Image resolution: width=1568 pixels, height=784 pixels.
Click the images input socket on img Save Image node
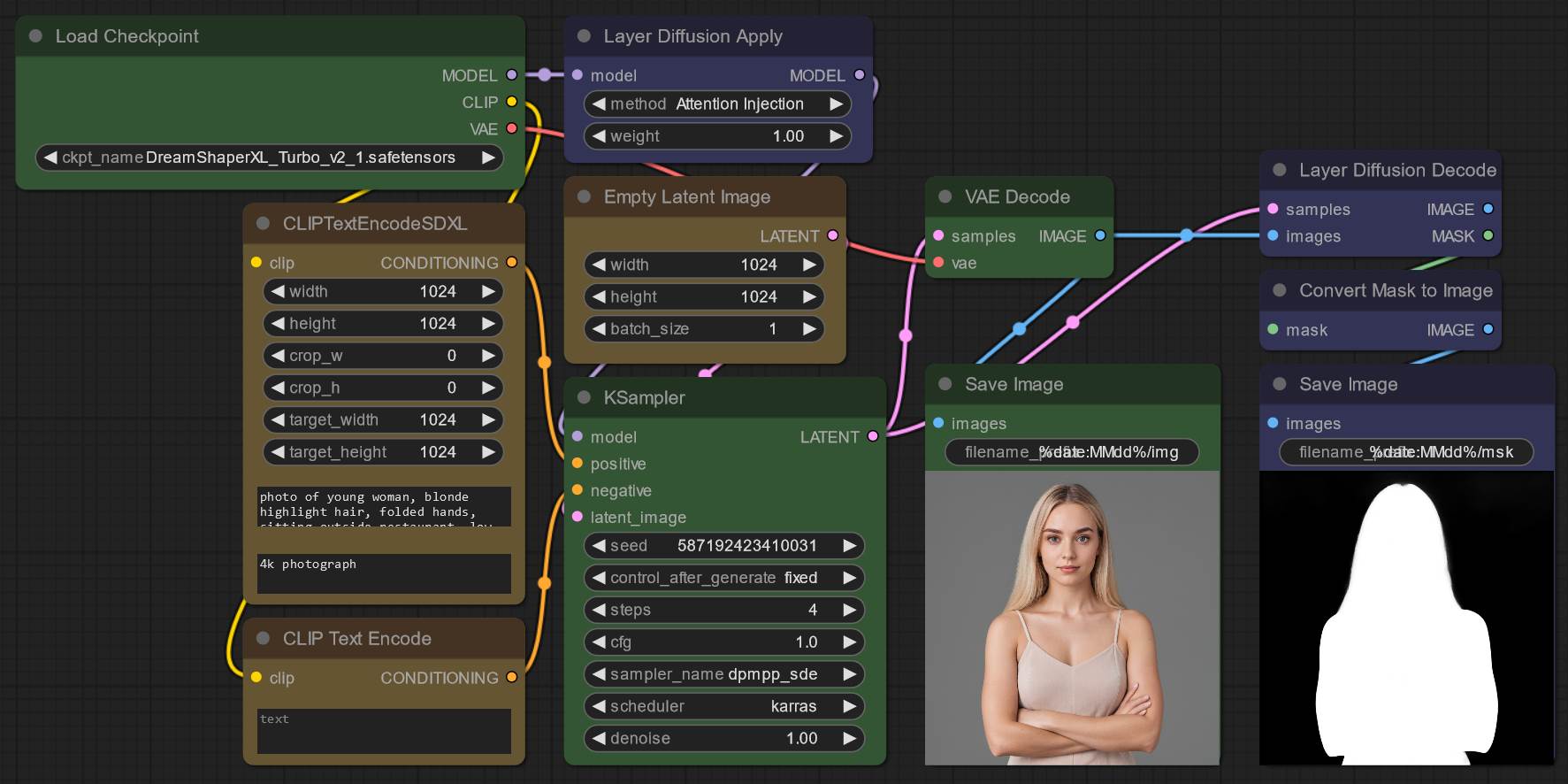(938, 423)
